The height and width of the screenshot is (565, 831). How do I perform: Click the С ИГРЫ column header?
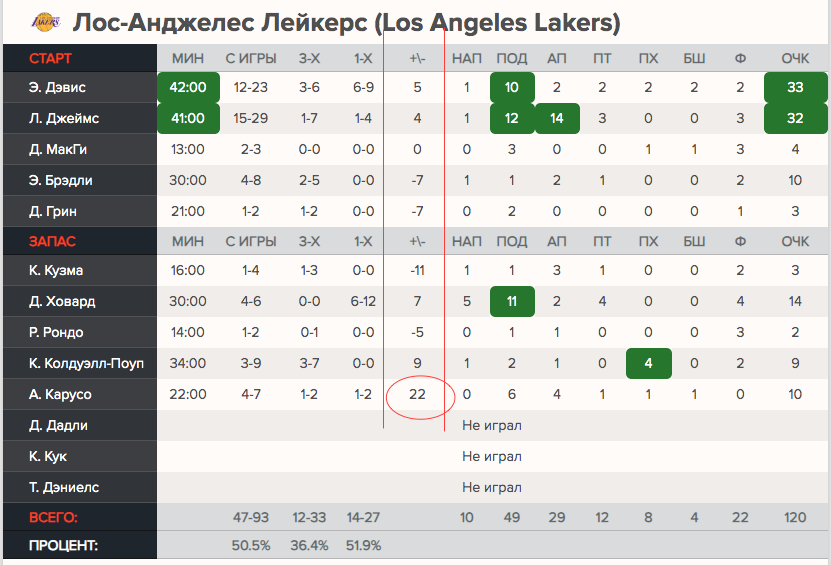click(250, 58)
